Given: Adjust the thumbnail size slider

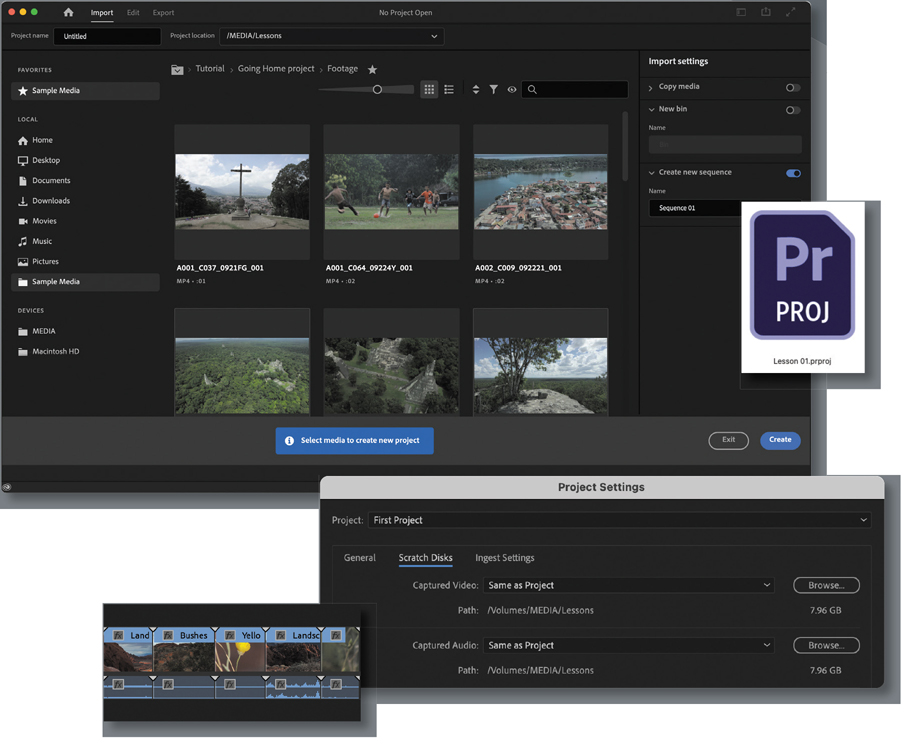Looking at the screenshot, I should (377, 89).
